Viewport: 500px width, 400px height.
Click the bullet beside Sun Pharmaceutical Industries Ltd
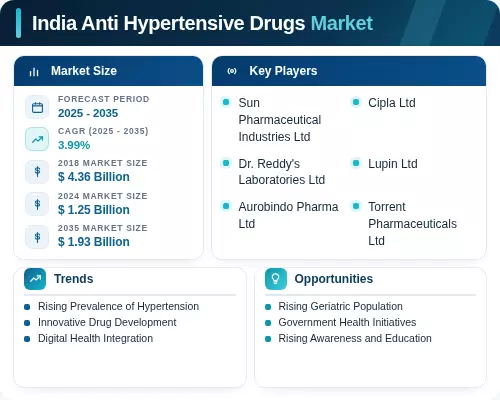[226, 102]
